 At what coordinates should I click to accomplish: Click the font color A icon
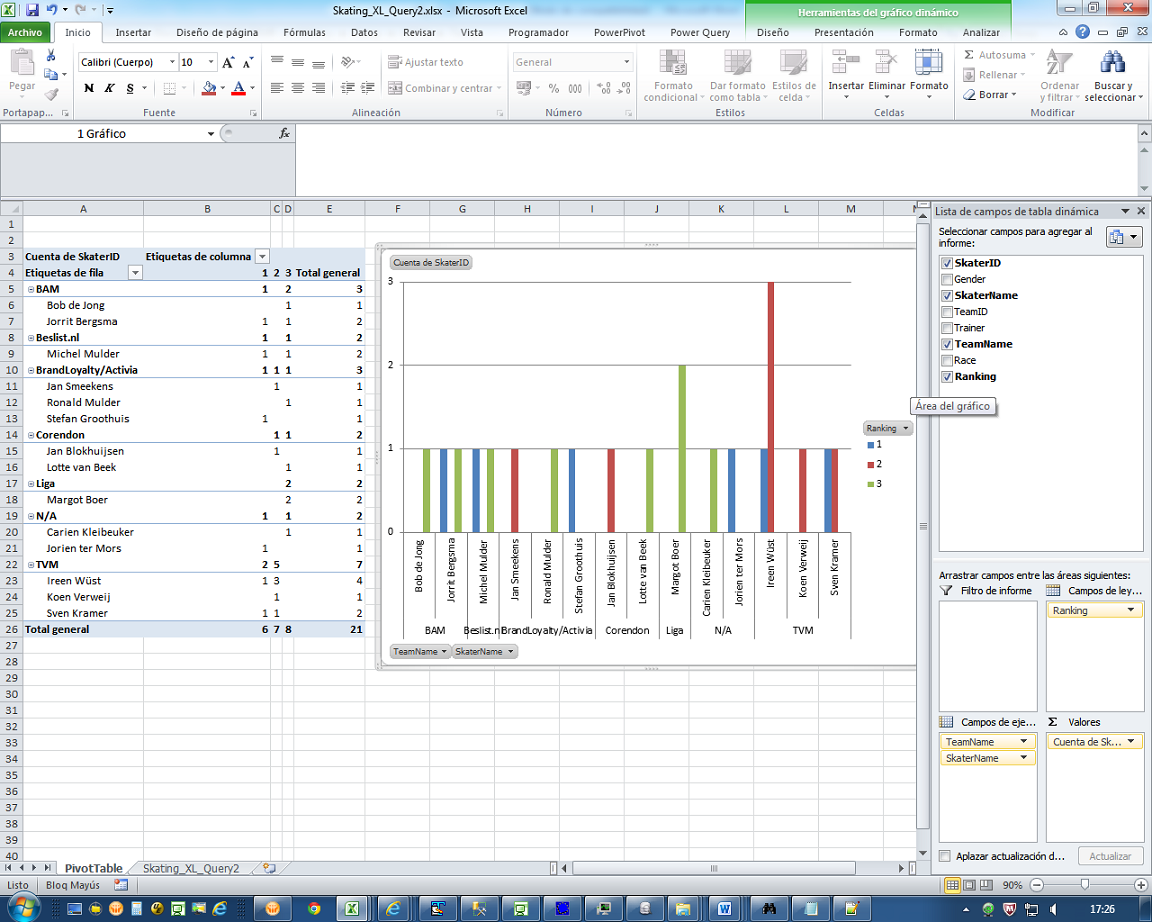pos(239,88)
